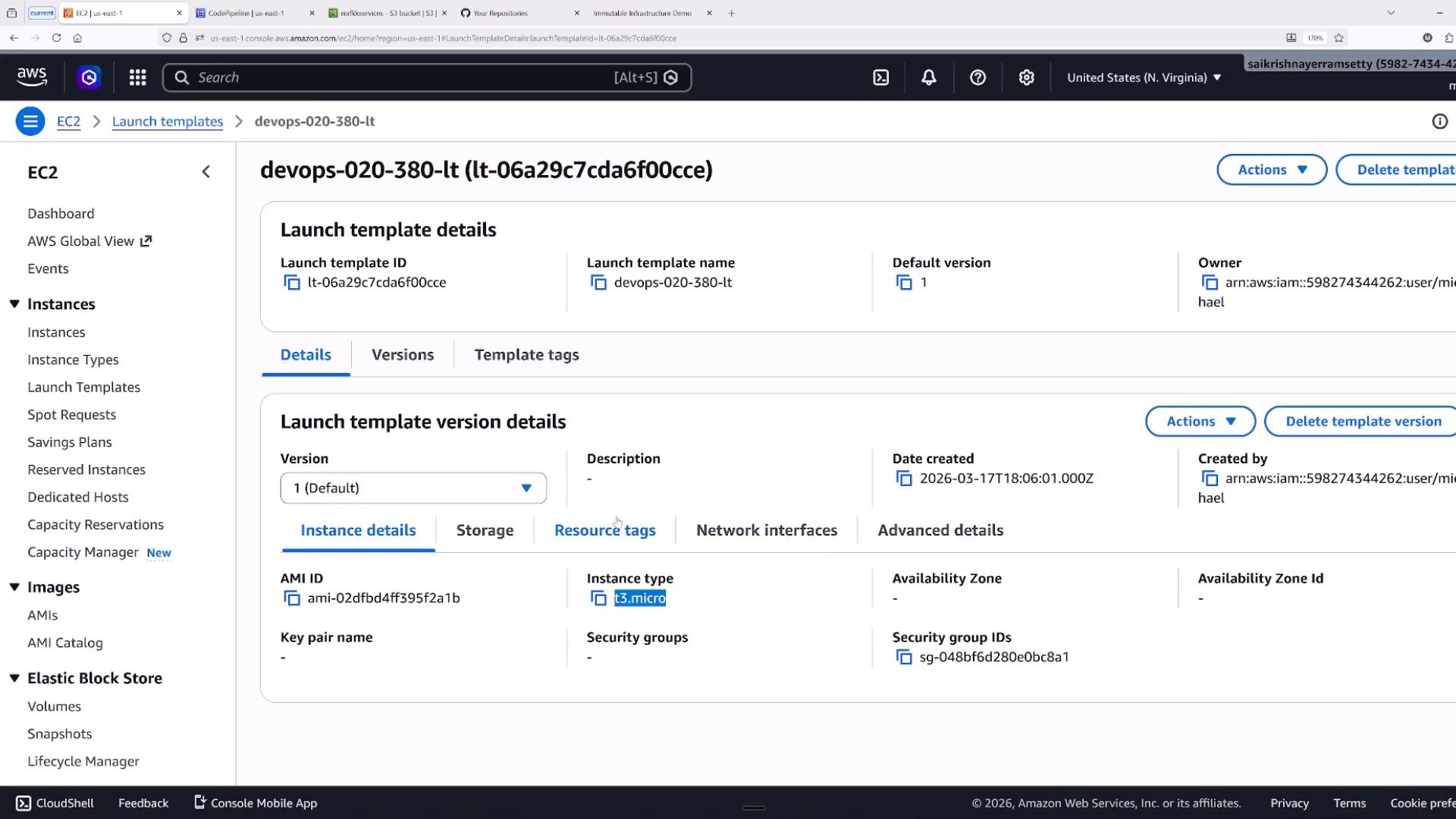Image resolution: width=1456 pixels, height=819 pixels.
Task: Go to Launch templates breadcrumb link
Action: [168, 121]
